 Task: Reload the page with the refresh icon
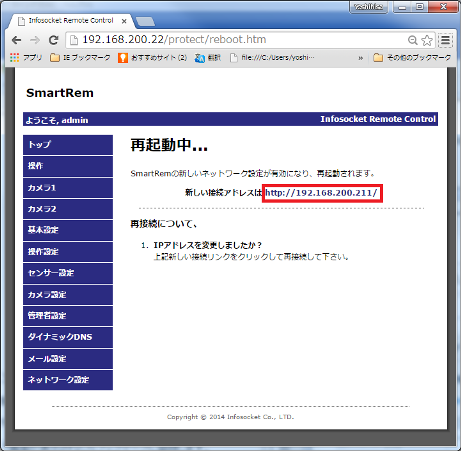[x=53, y=40]
